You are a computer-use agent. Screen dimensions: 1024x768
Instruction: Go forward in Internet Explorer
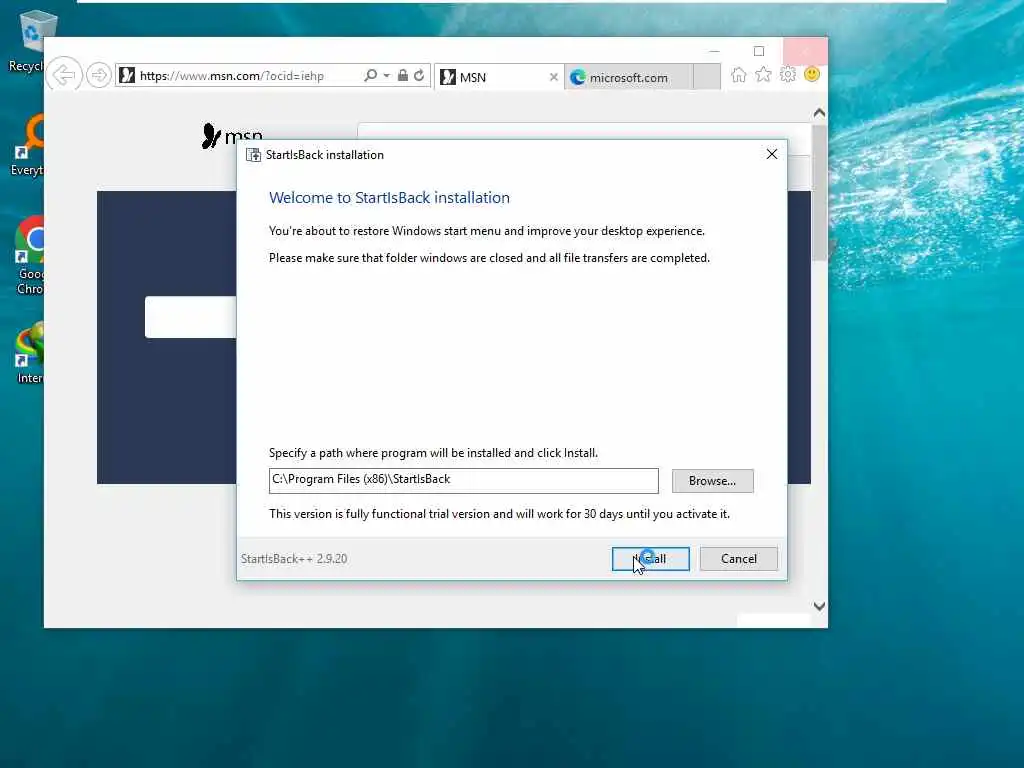(99, 76)
